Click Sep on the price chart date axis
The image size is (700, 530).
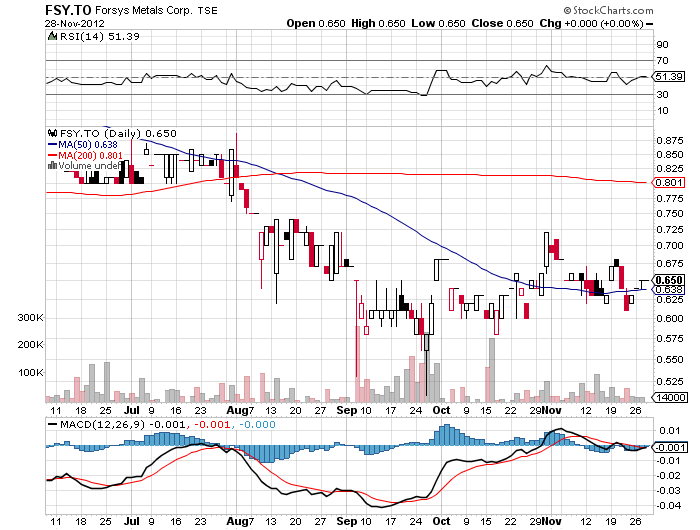(347, 410)
